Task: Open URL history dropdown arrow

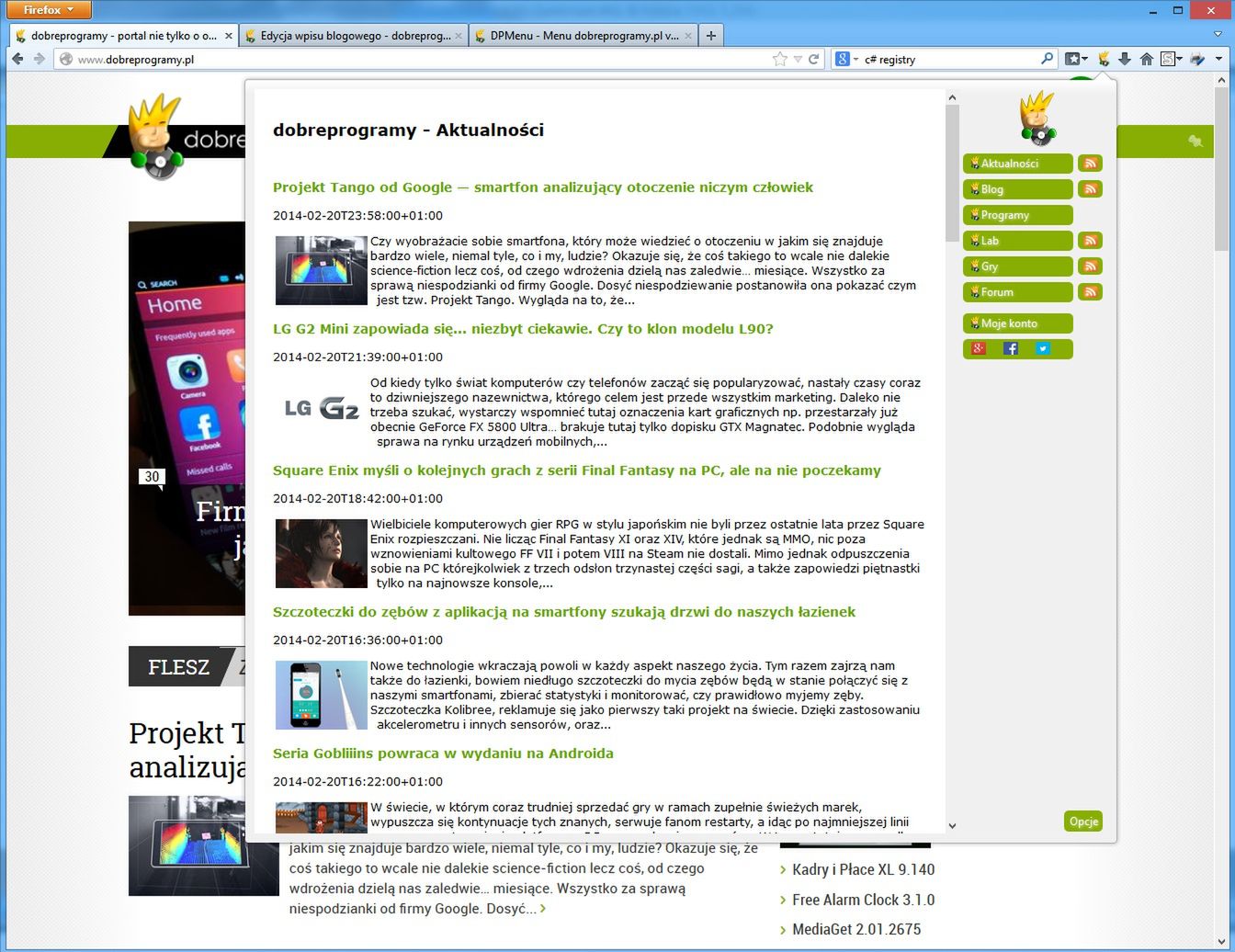Action: (798, 59)
